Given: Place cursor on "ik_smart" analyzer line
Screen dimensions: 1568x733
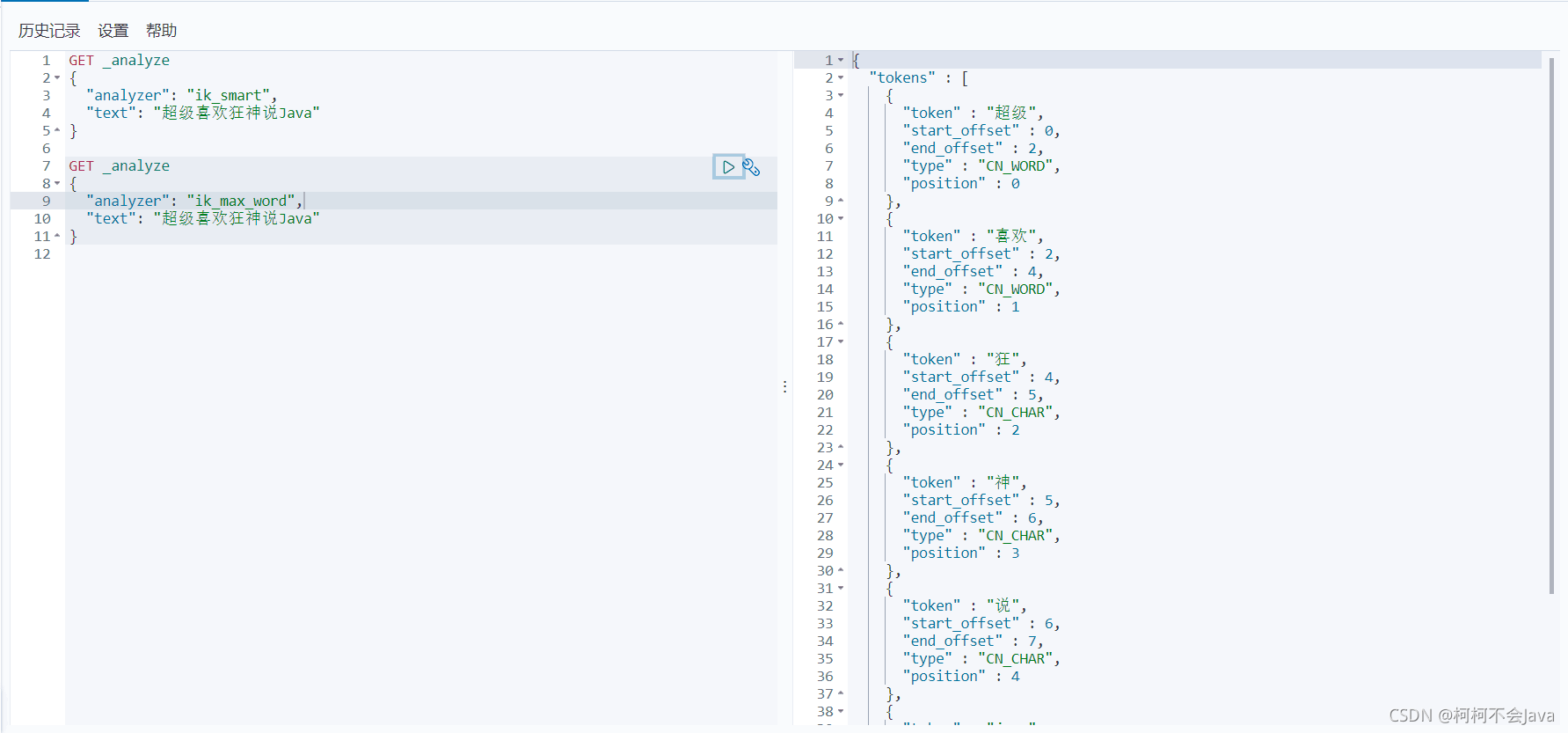Looking at the screenshot, I should (x=182, y=96).
